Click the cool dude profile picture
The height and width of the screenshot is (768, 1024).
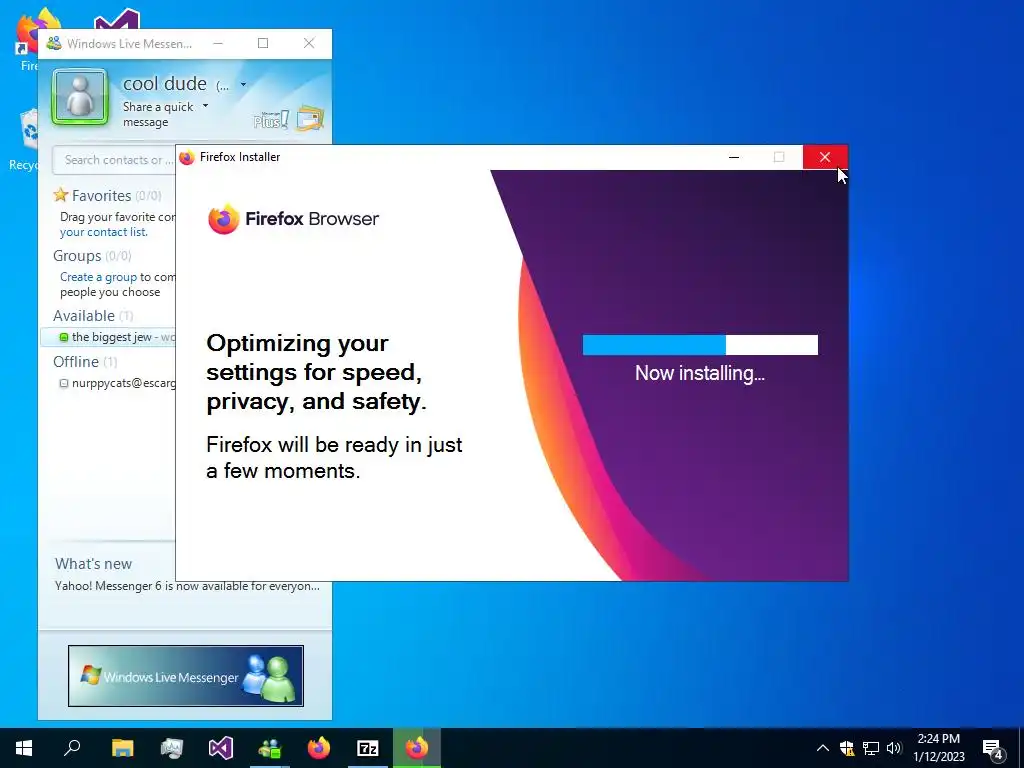click(80, 97)
